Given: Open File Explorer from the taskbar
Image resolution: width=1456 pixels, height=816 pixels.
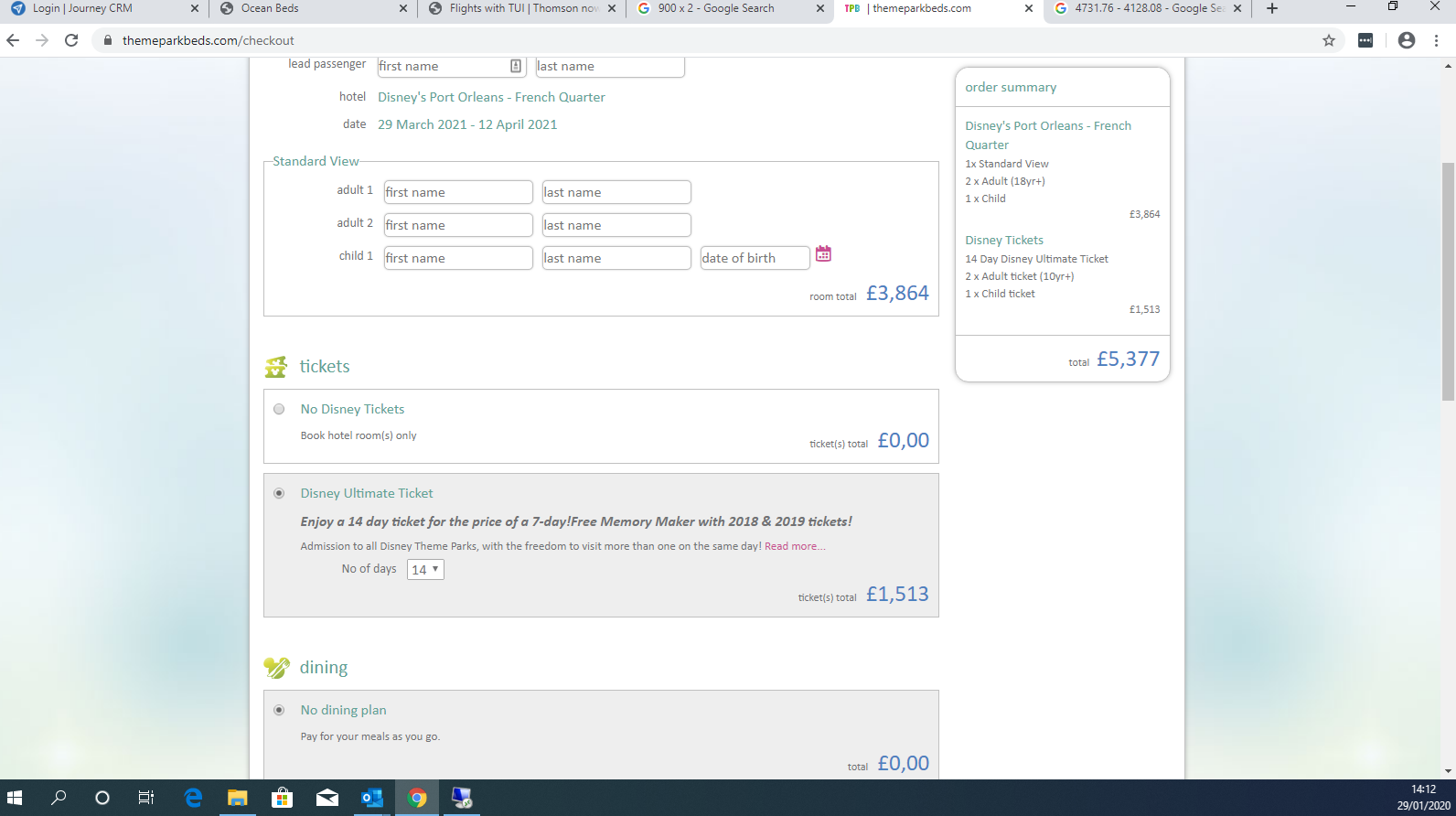Looking at the screenshot, I should (x=238, y=798).
